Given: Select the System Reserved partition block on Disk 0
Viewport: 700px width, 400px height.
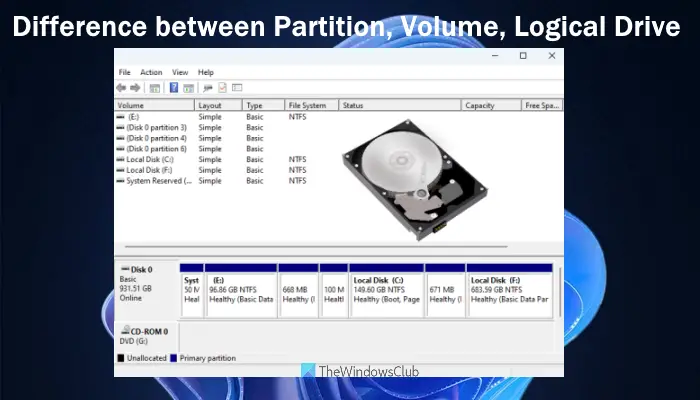Looking at the screenshot, I should (192, 291).
